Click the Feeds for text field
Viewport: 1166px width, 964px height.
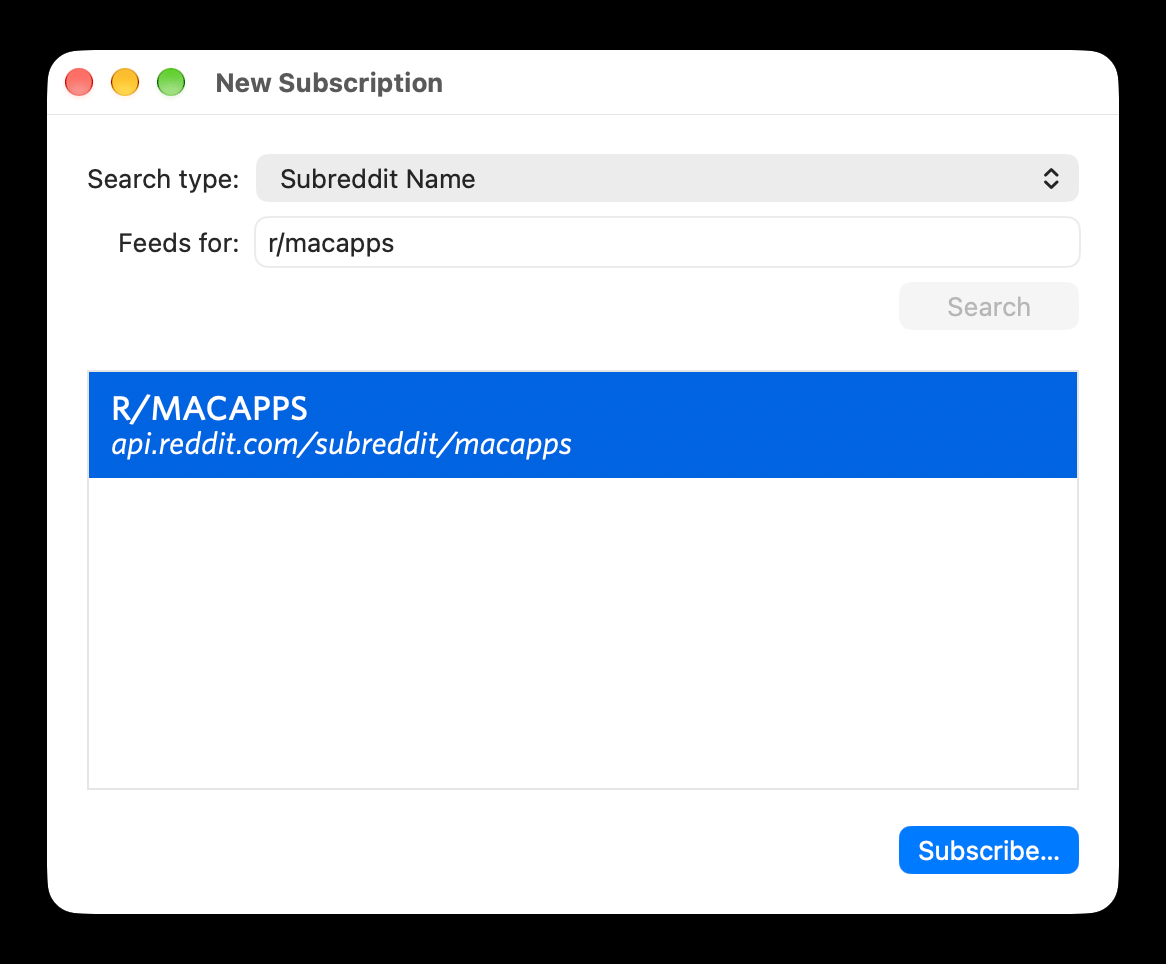(667, 242)
